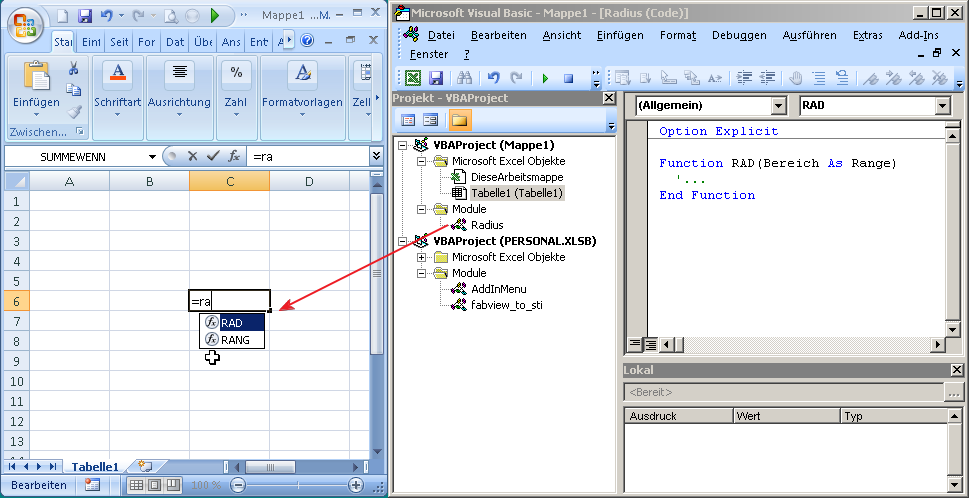
Task: Switch to Page Break Preview in Excel's status bar
Action: pos(173,485)
